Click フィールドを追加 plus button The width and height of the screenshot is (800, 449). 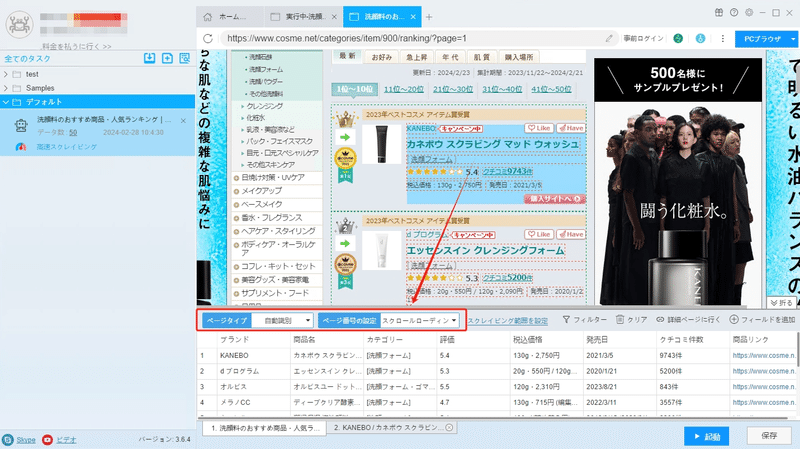[762, 319]
